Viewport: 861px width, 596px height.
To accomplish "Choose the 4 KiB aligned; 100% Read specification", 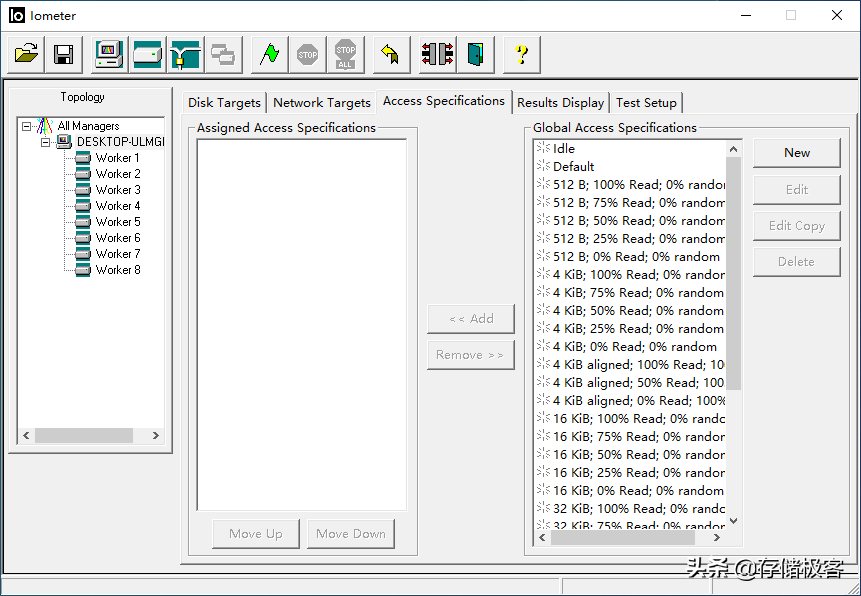I will [637, 365].
